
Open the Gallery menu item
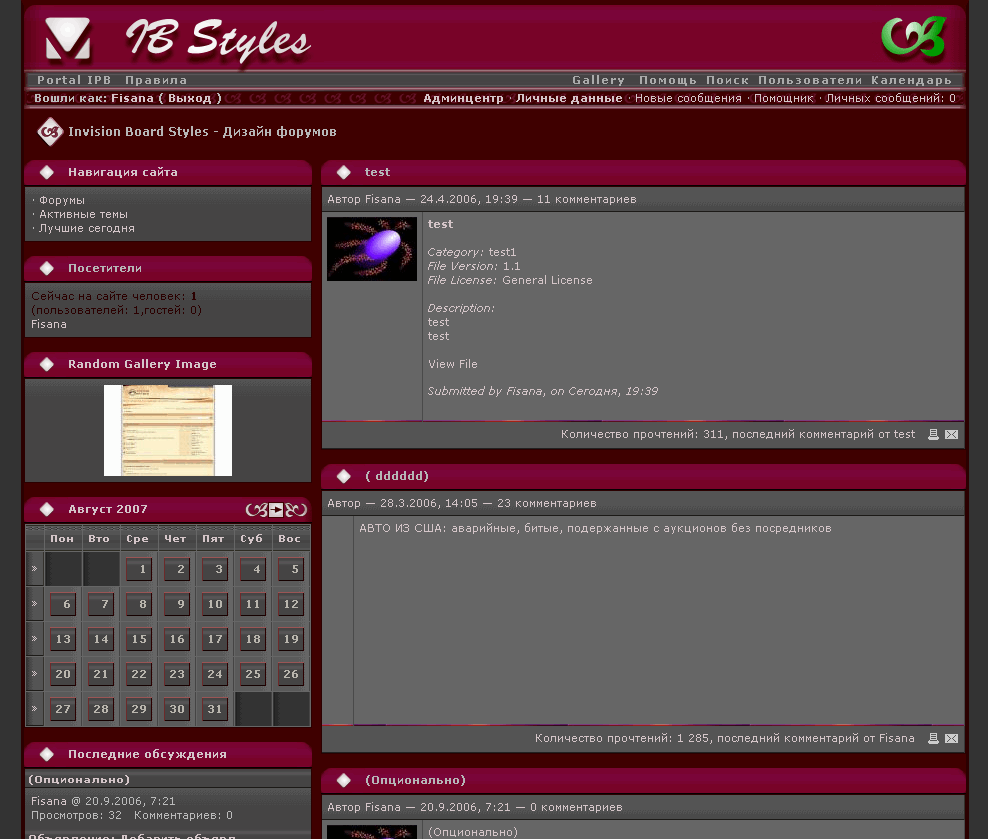coord(598,80)
